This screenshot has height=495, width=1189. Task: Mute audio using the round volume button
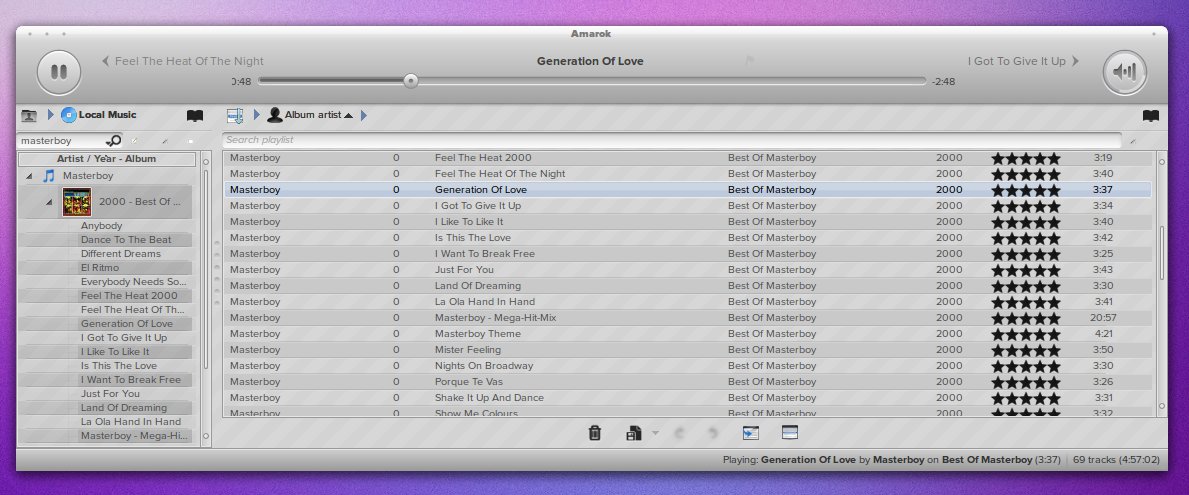[1124, 72]
